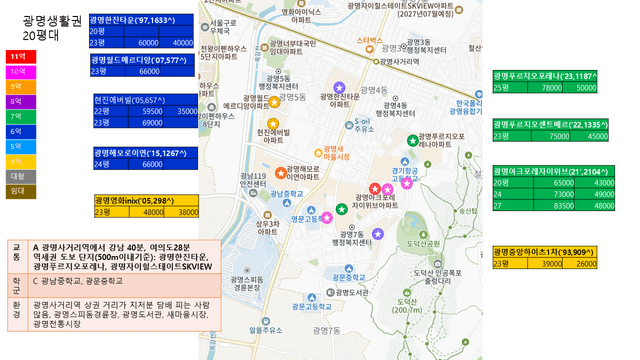Select the 광명4동 행정복지센터 icon
Image resolution: width=640 pixels, height=360 pixels.
(395, 98)
